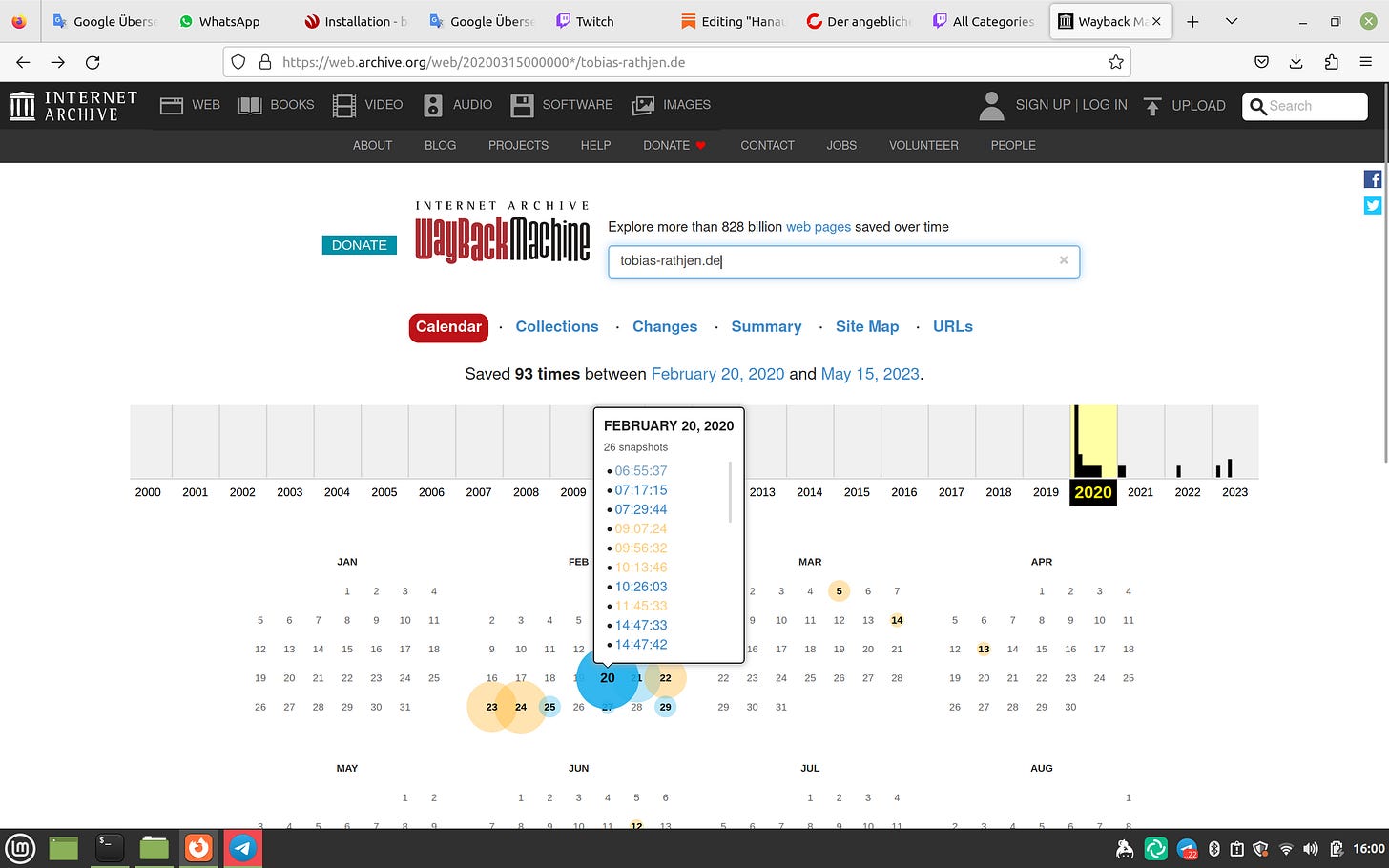Open the URLs view
This screenshot has width=1389, height=868.
[x=953, y=326]
